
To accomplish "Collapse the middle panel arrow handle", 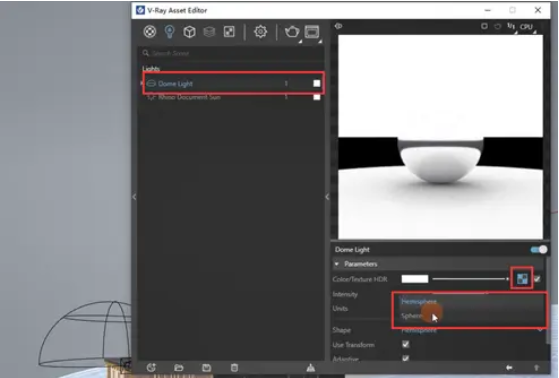I will click(x=327, y=196).
